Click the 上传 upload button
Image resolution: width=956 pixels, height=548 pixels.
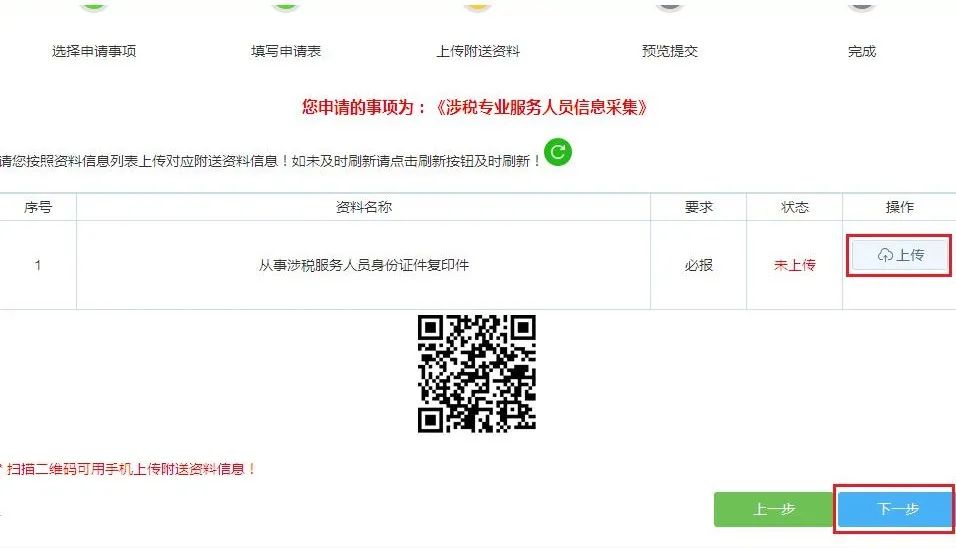tap(900, 255)
